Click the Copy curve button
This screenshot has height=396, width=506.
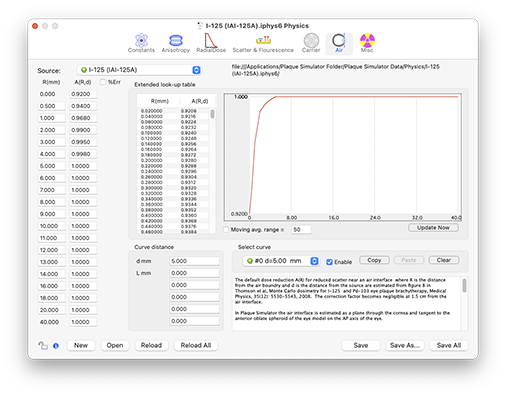(x=374, y=260)
